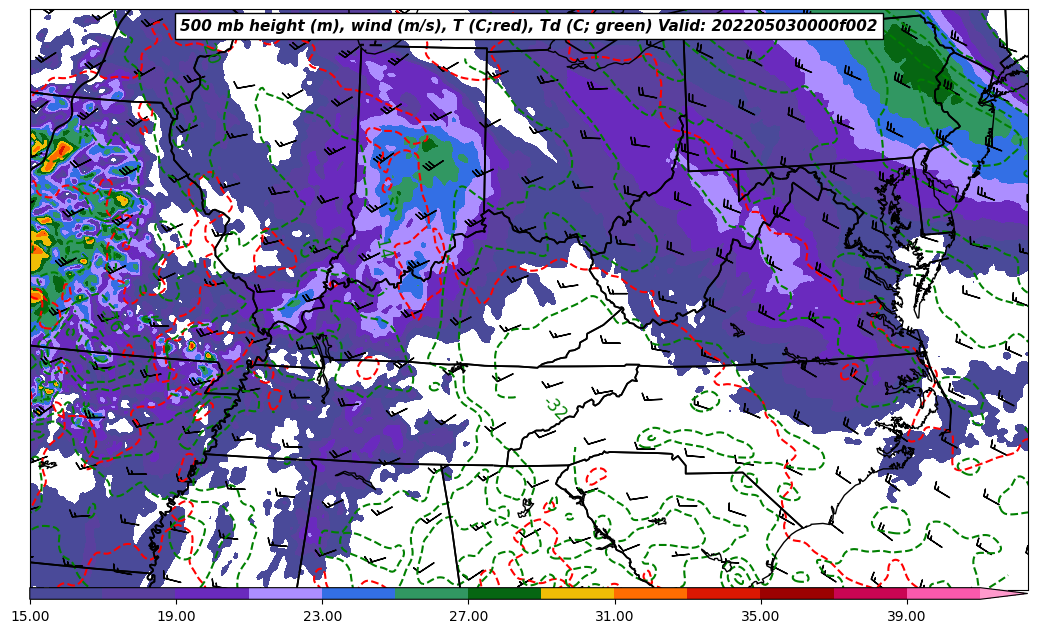Screen dimensions: 1037x633
Task: Pick the light purple colorbar segment
Action: coord(285,593)
